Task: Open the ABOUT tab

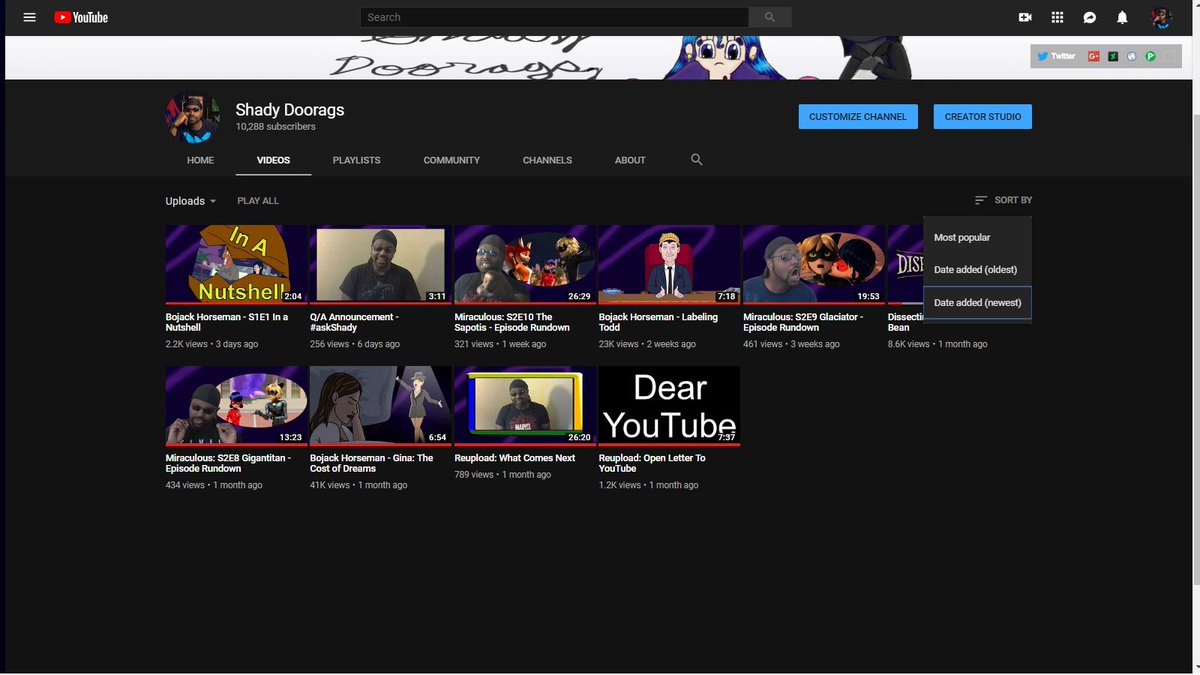Action: pos(630,160)
